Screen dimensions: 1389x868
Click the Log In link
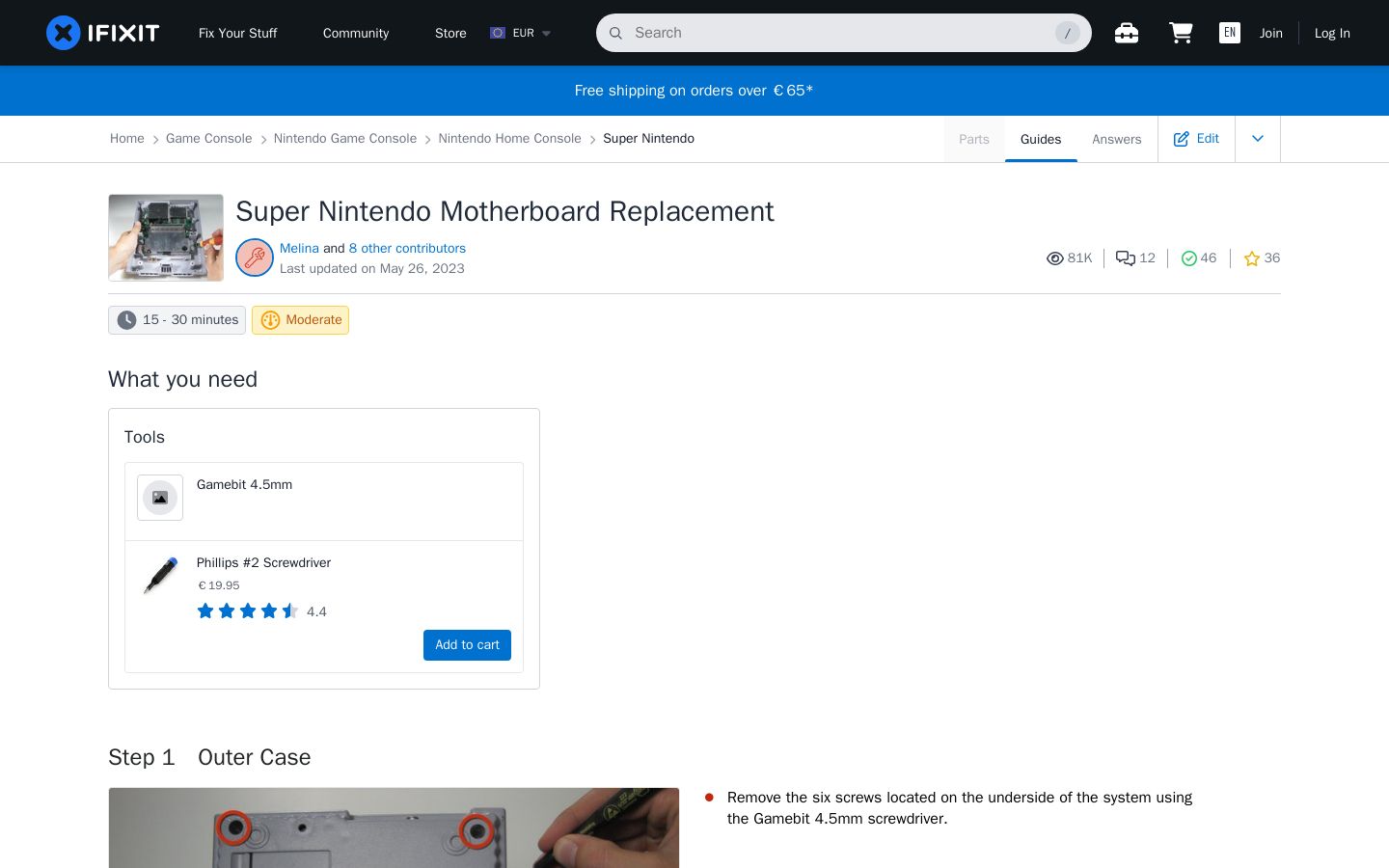tap(1332, 33)
